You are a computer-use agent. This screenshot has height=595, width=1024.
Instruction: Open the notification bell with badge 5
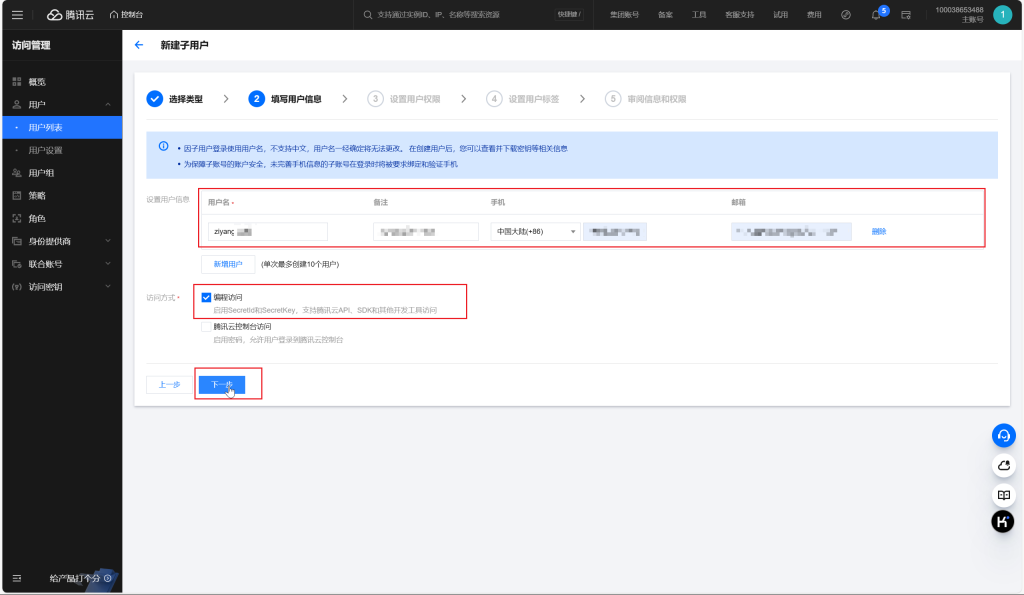point(876,15)
